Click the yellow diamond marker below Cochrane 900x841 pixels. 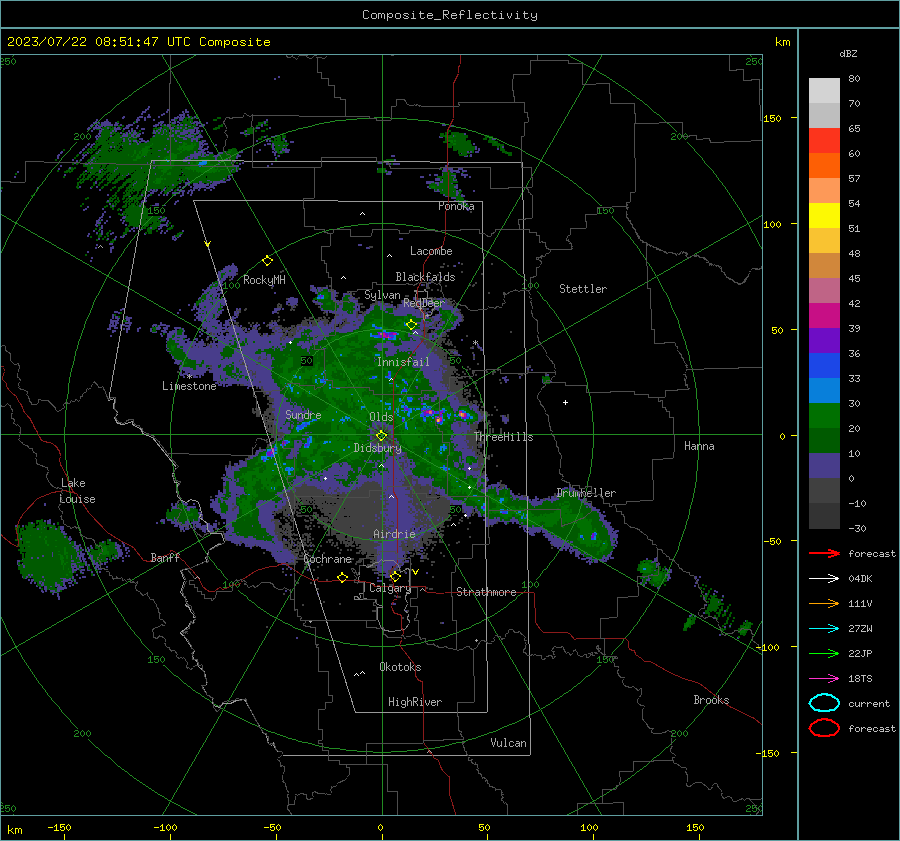tap(343, 577)
